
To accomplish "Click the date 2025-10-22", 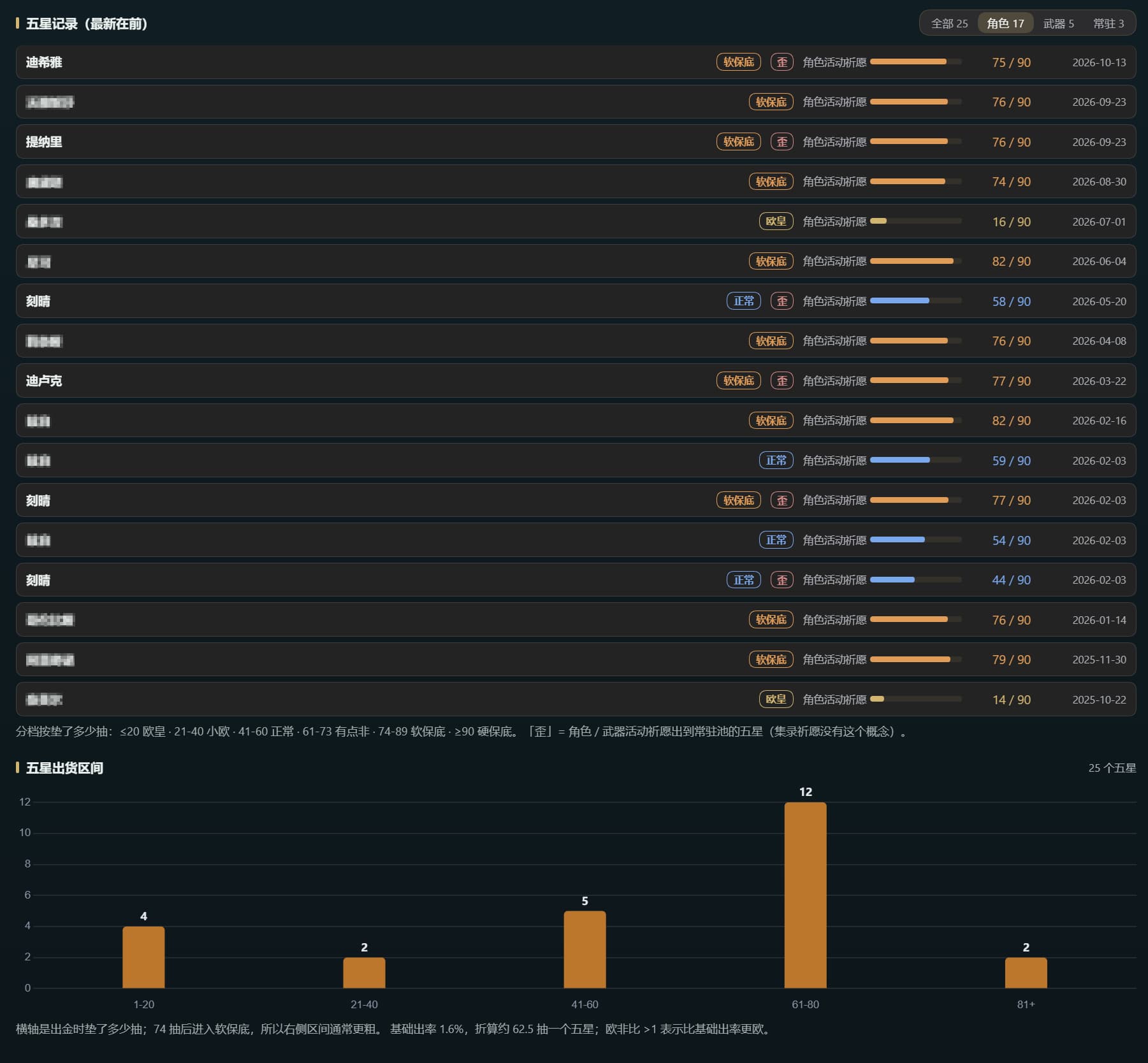I will click(x=1099, y=700).
